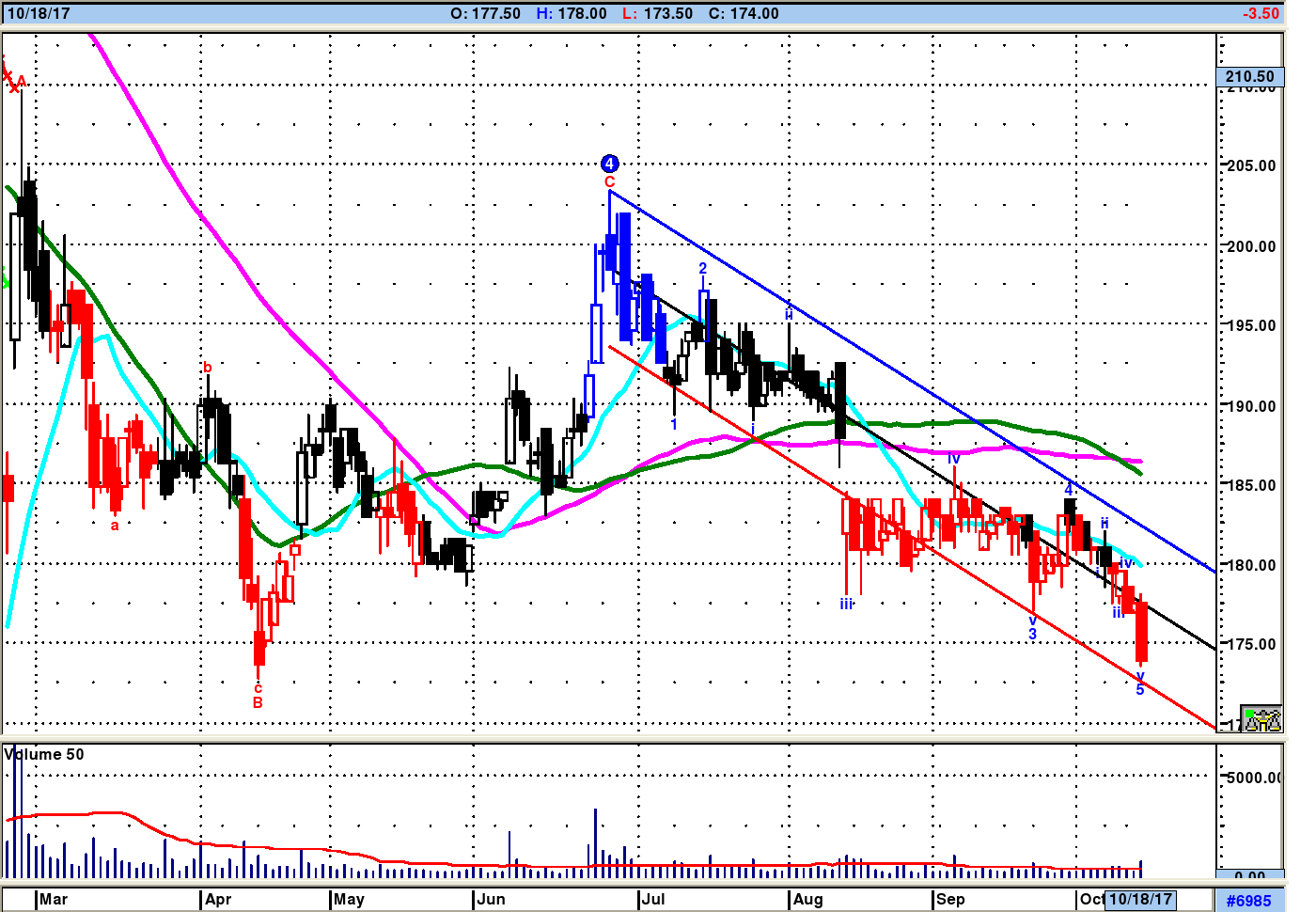The width and height of the screenshot is (1316, 912).
Task: Click the Mar month marker on time axis
Action: [x=54, y=900]
